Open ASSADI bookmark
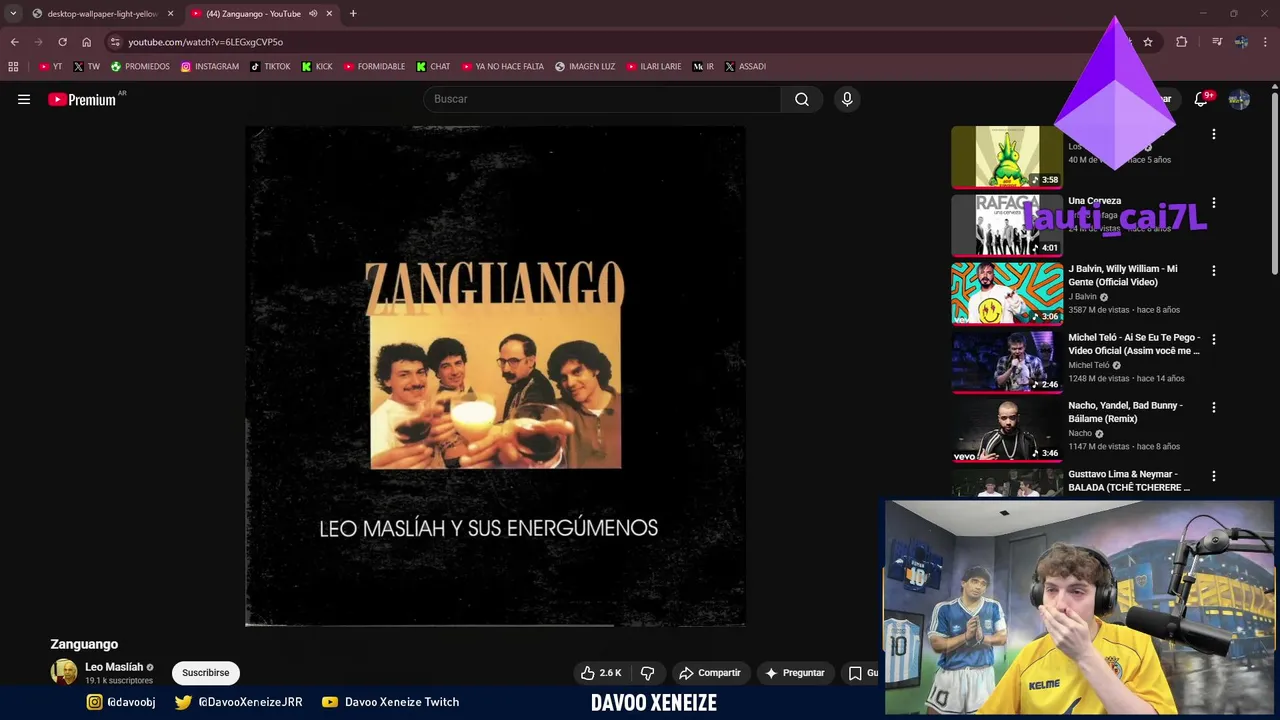 point(745,67)
